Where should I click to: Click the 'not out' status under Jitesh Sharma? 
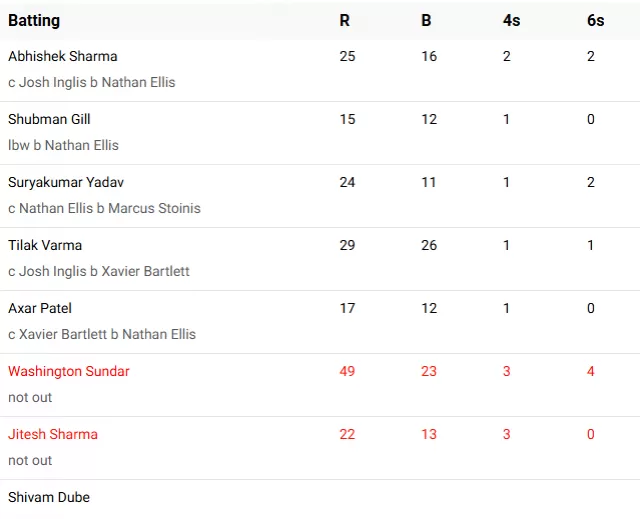30,460
